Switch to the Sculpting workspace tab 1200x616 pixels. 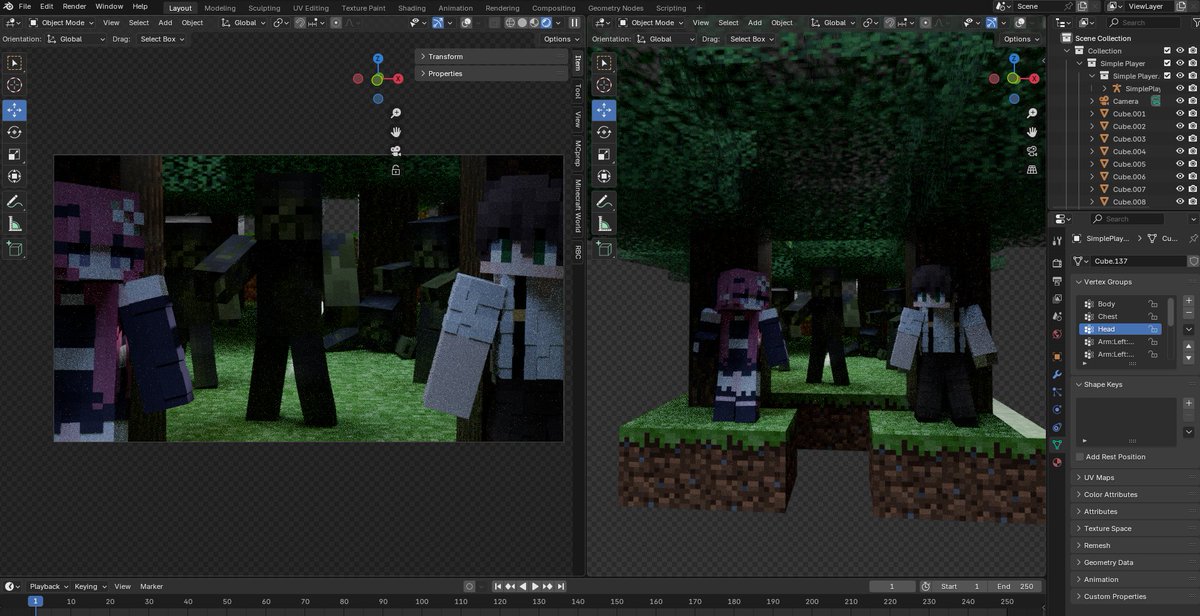264,7
